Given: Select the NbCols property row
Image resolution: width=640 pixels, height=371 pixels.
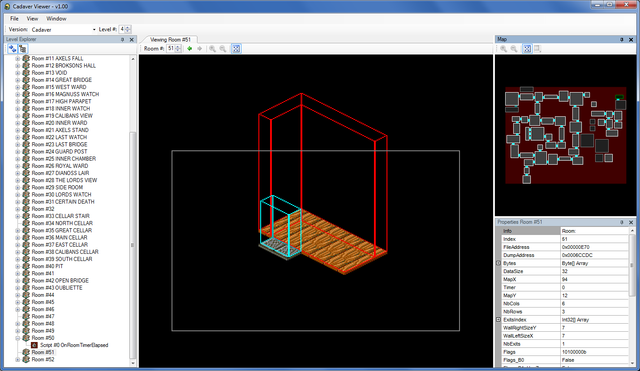Looking at the screenshot, I should click(565, 304).
